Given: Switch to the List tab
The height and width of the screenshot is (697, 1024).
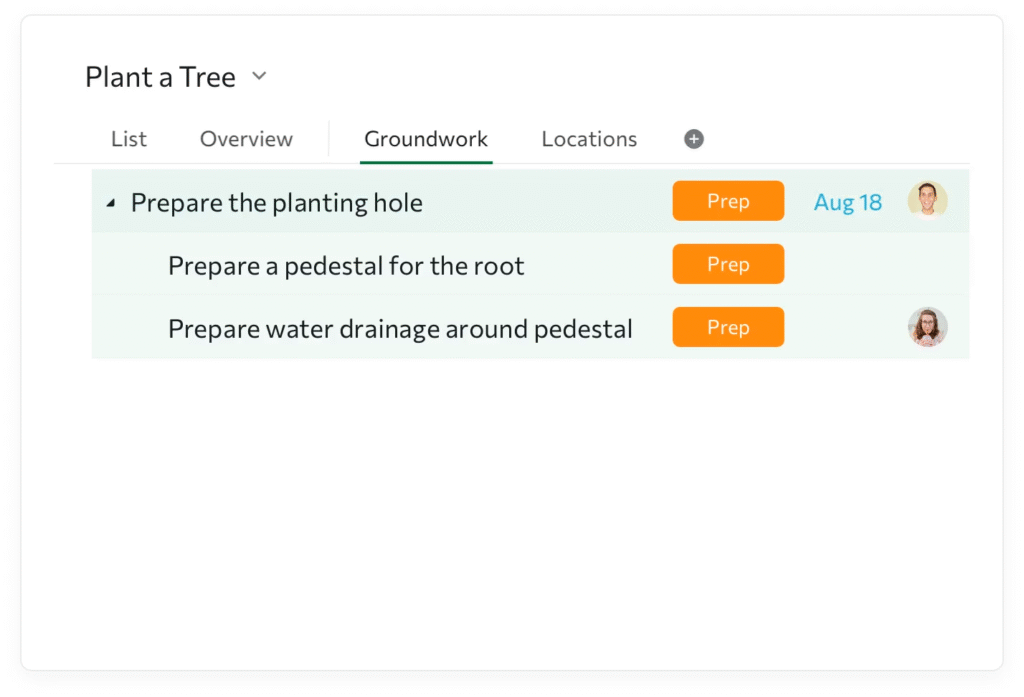Looking at the screenshot, I should click(128, 139).
